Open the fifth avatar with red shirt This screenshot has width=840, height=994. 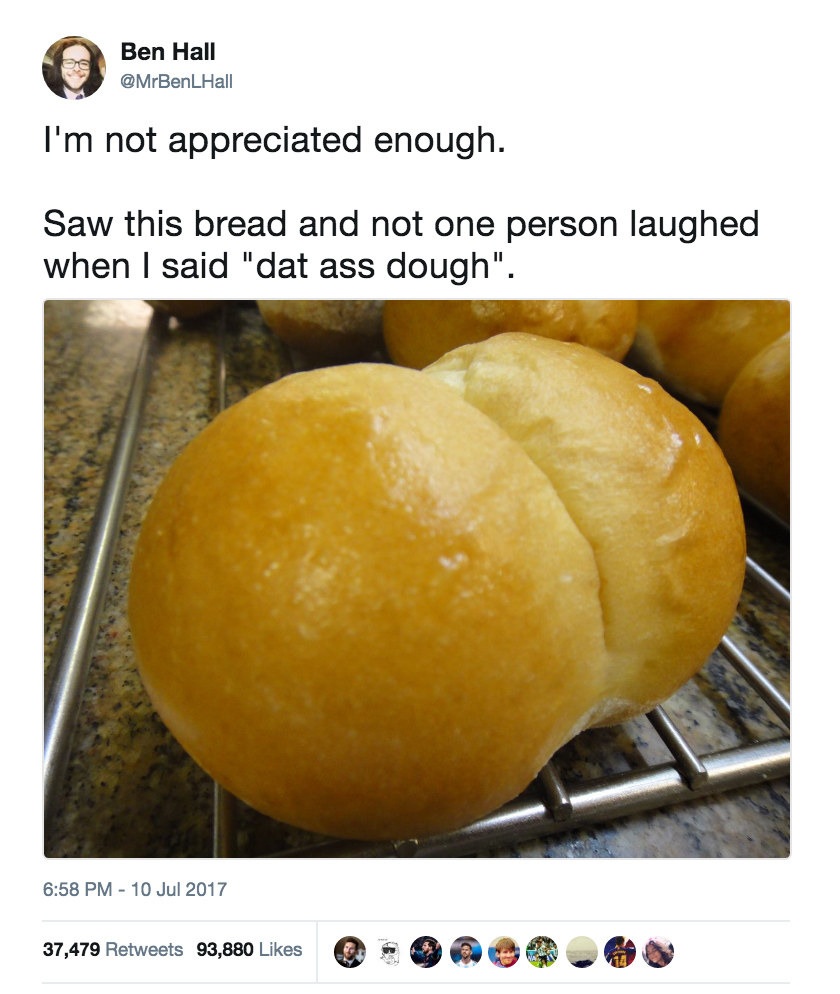click(505, 952)
